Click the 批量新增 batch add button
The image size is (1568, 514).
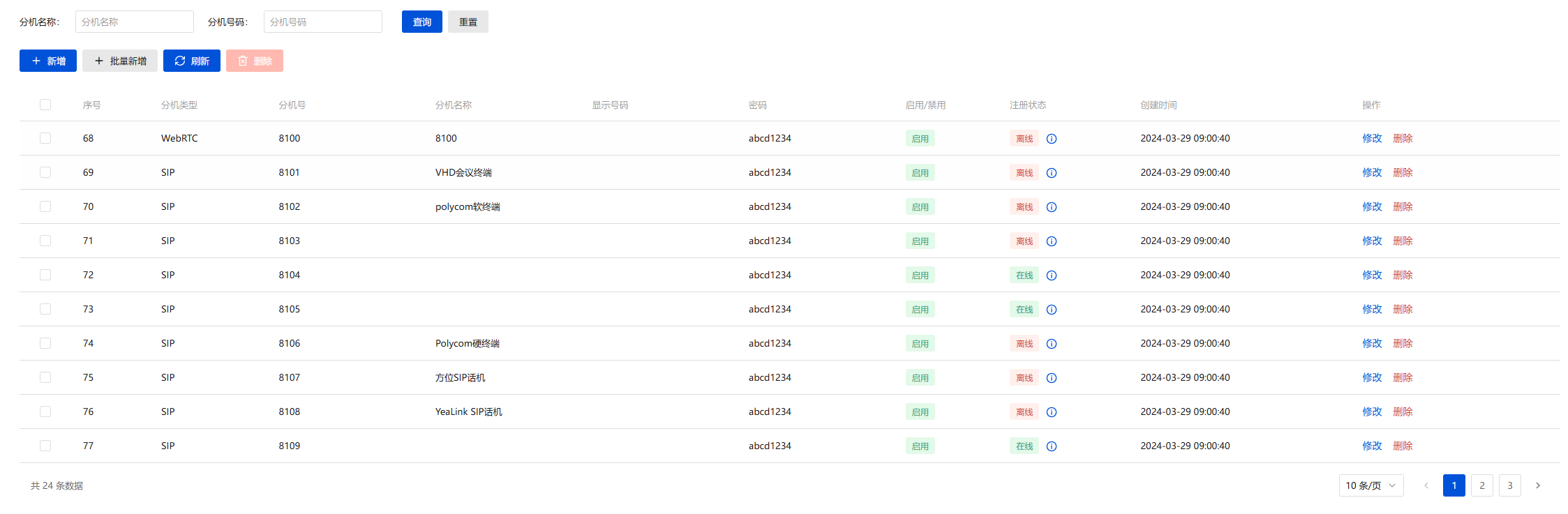click(120, 61)
